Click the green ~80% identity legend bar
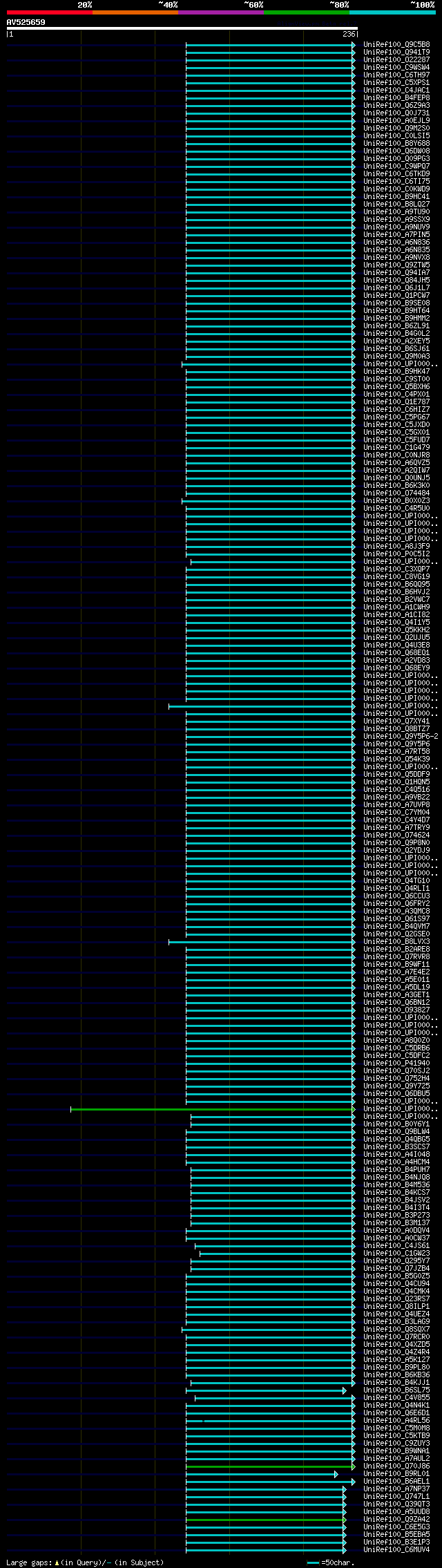The image size is (442, 1568). [x=307, y=12]
